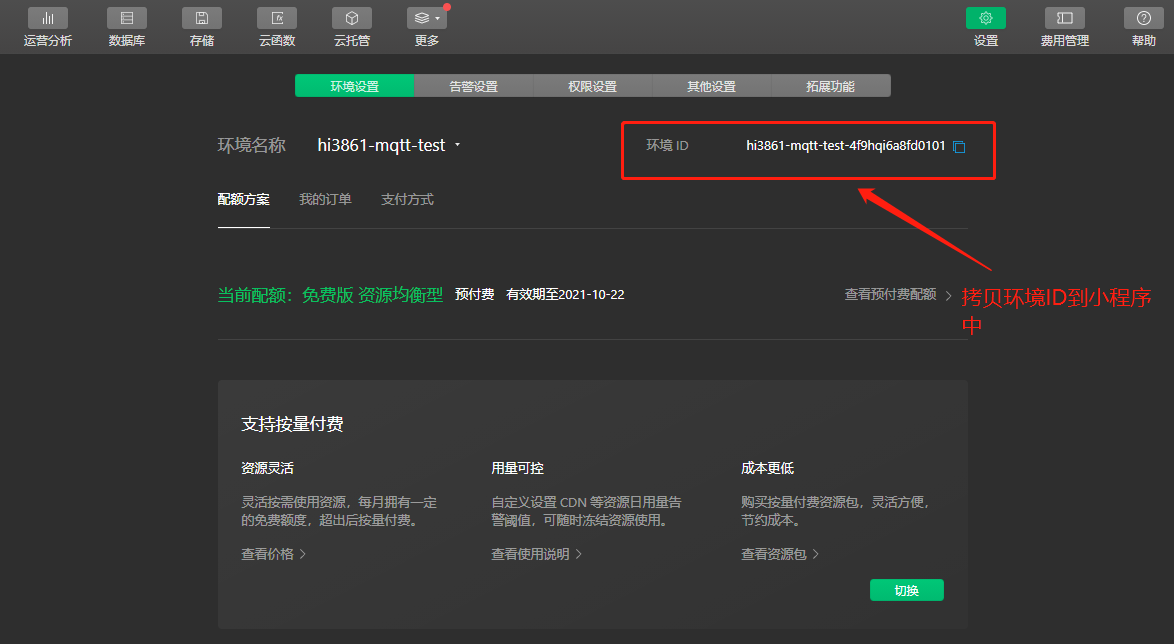Open the 我的订单 sub-tab
The width and height of the screenshot is (1174, 644).
[x=325, y=199]
